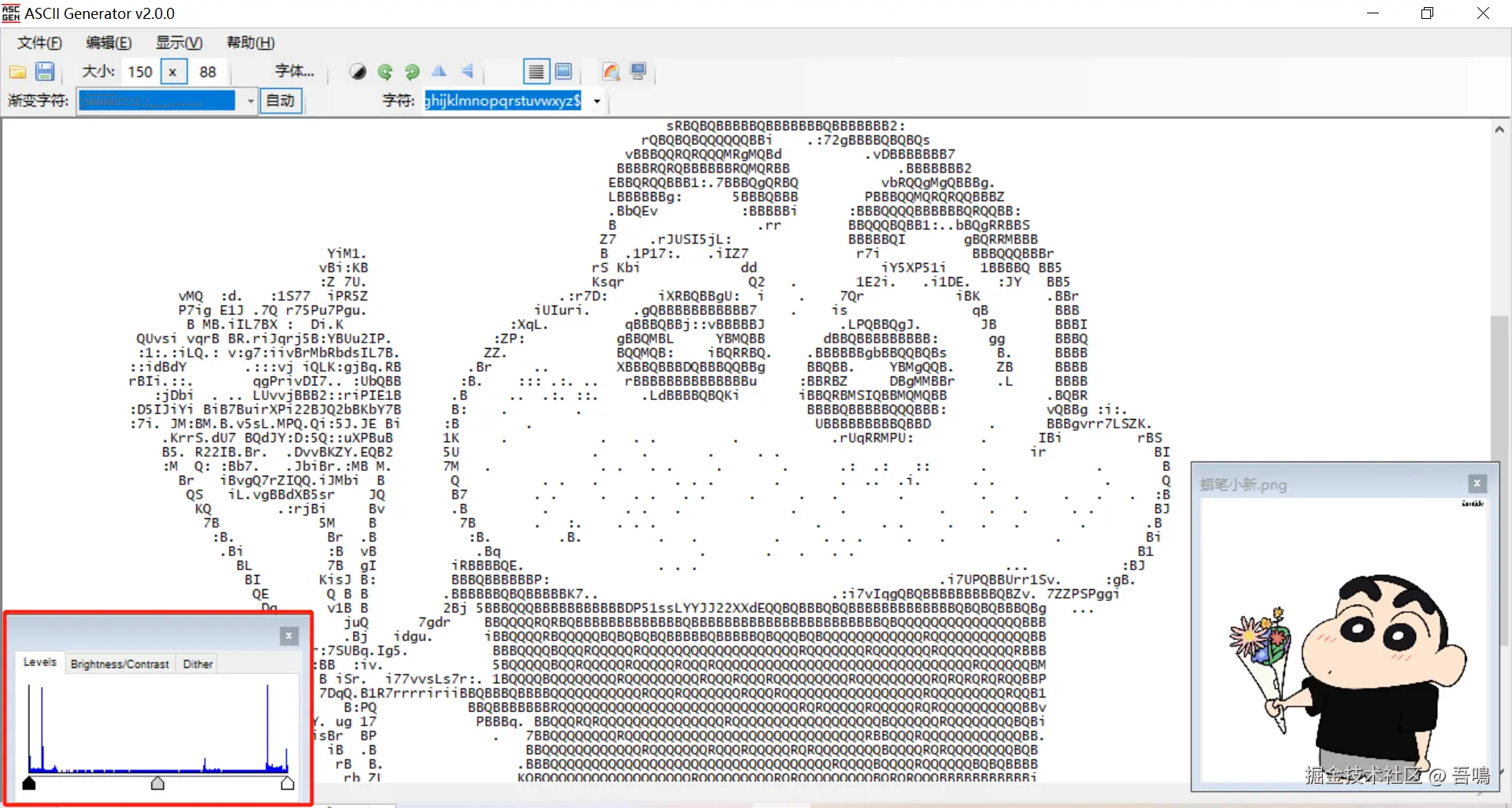Toggle black/white invert output icon
Screen dimensions: 1512x808
pos(358,72)
